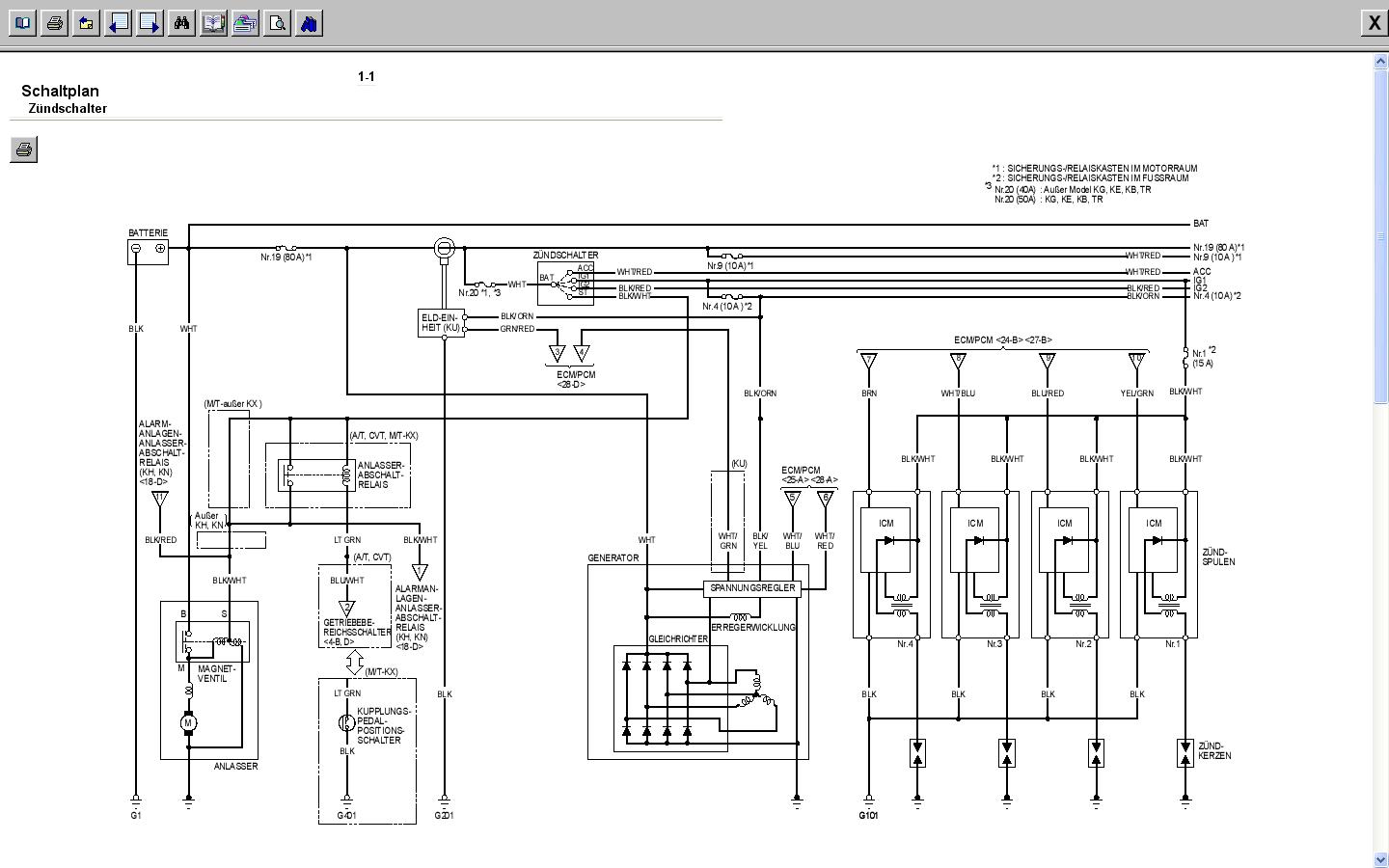Click the printer icon in top toolbar

click(55, 23)
